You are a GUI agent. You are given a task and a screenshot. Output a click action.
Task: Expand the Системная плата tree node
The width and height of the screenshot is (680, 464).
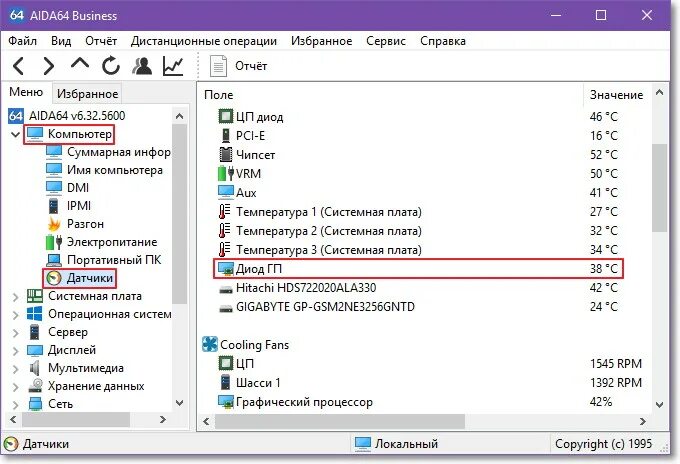coord(16,297)
